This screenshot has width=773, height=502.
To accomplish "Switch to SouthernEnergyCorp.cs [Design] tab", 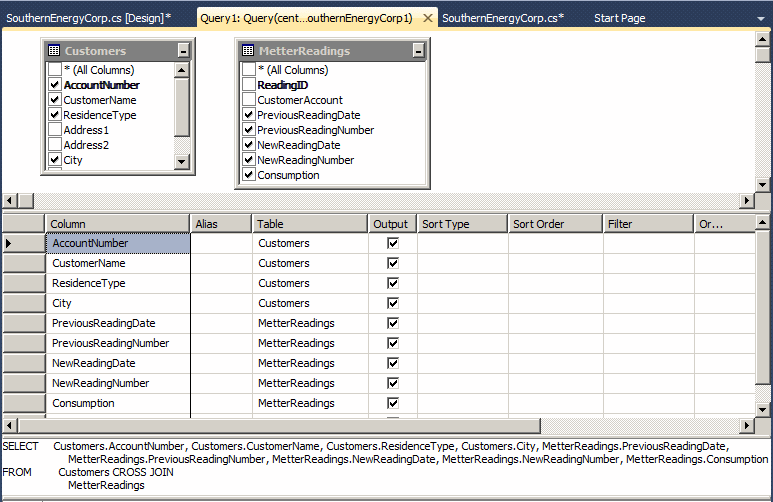I will (89, 18).
